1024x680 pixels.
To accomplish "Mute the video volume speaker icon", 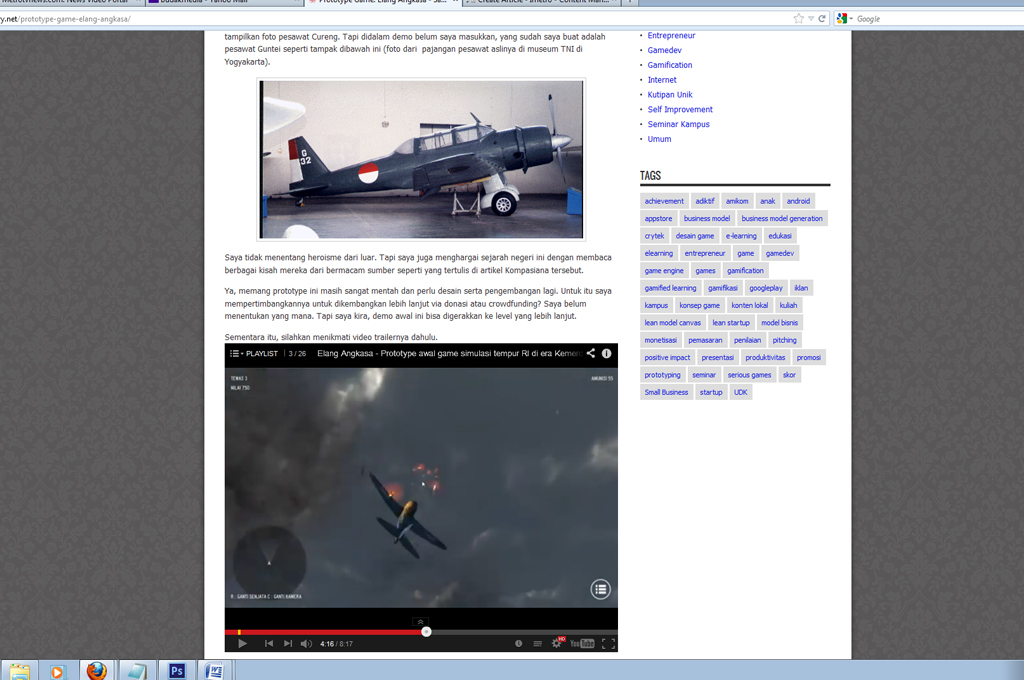I will [306, 643].
